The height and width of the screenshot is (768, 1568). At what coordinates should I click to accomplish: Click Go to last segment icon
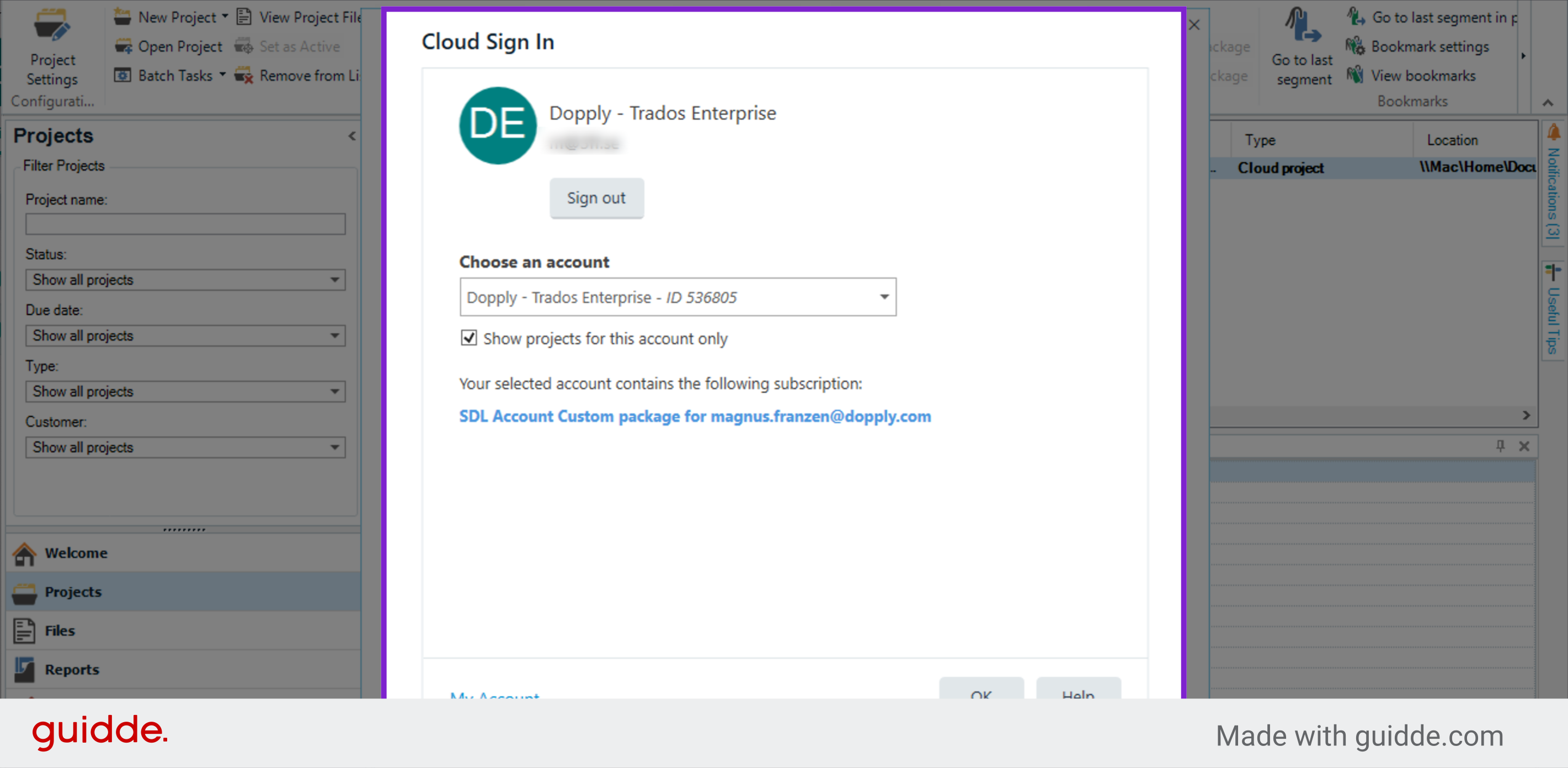(x=1303, y=25)
